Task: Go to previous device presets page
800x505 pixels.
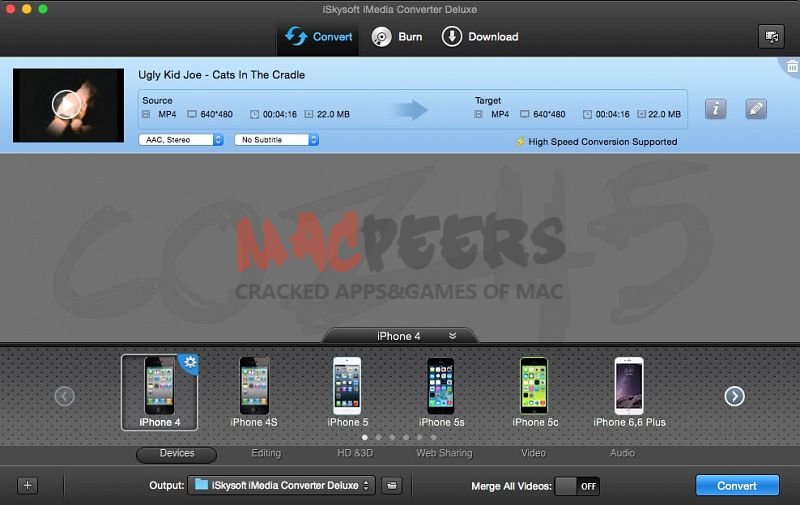Action: click(x=64, y=396)
